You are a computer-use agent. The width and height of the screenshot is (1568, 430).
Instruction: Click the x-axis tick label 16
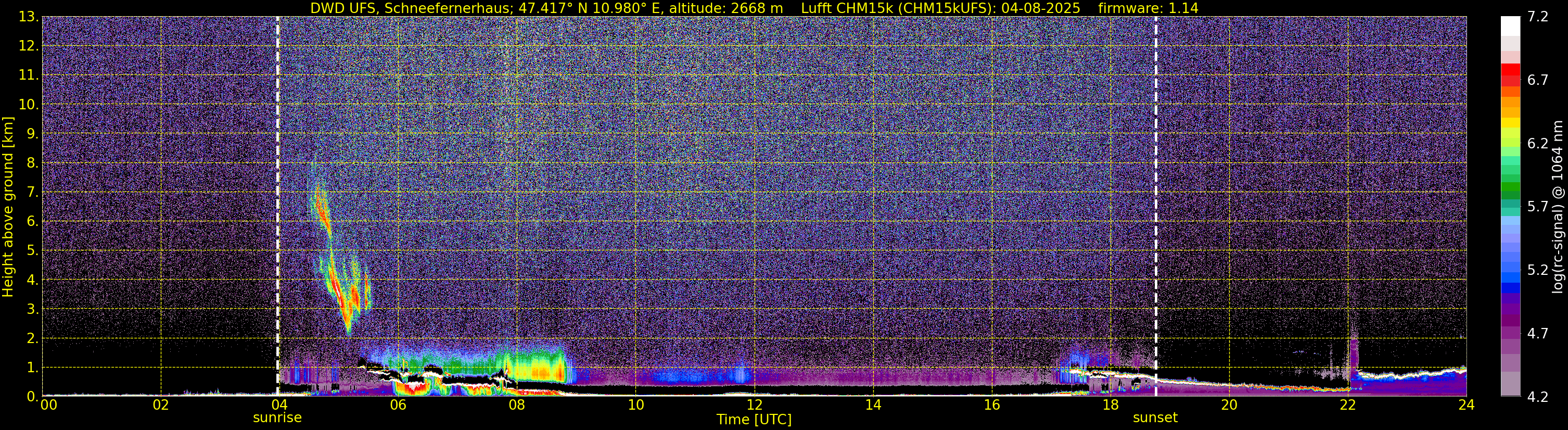point(991,405)
